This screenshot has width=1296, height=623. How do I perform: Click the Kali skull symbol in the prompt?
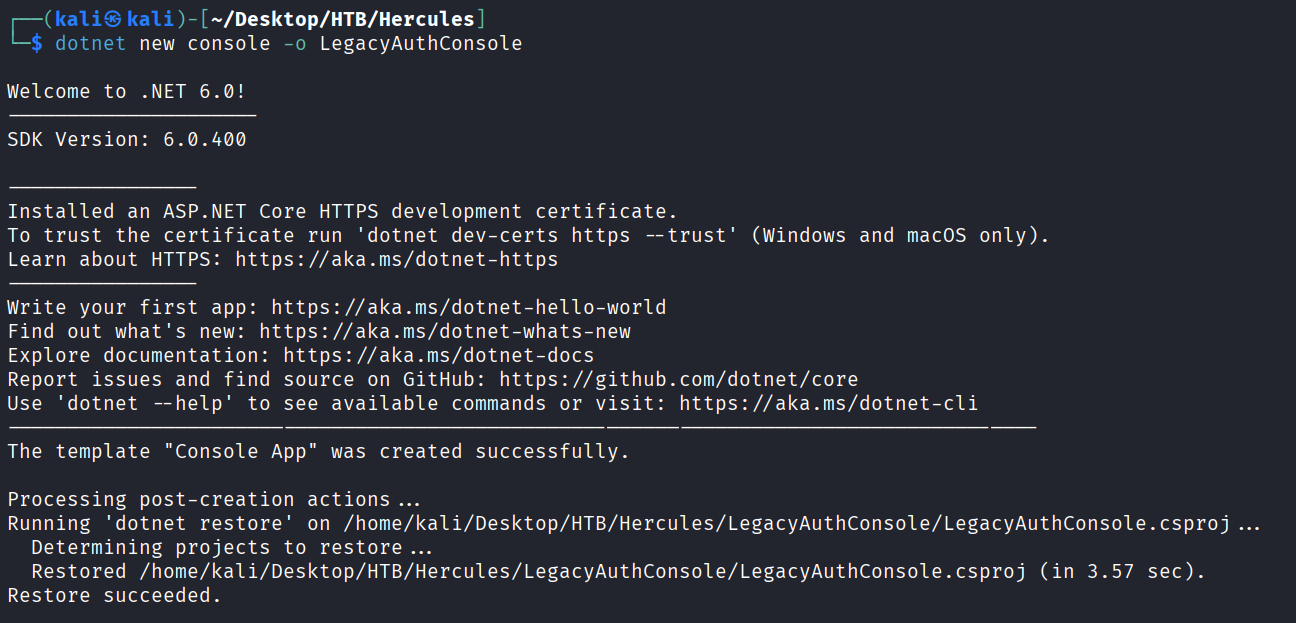114,19
